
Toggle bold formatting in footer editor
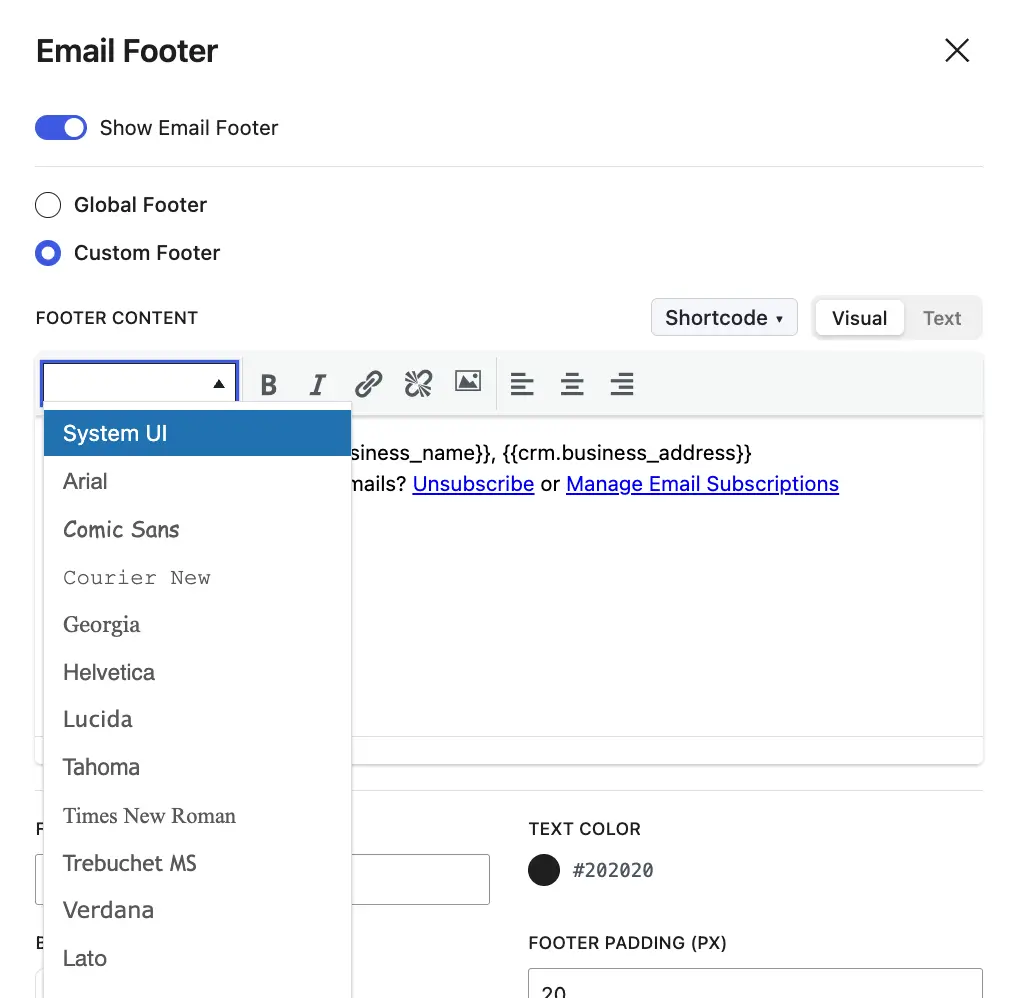(268, 384)
